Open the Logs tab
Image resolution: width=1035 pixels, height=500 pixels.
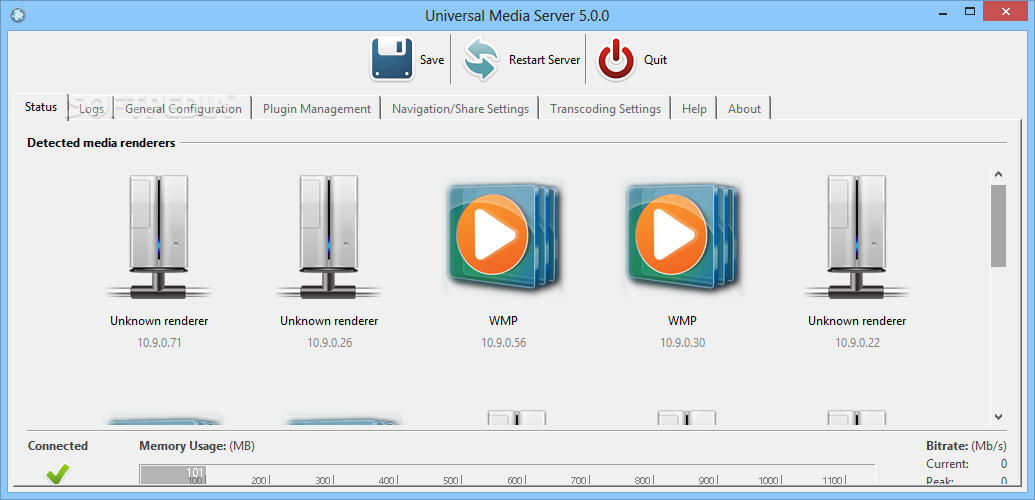pos(91,109)
